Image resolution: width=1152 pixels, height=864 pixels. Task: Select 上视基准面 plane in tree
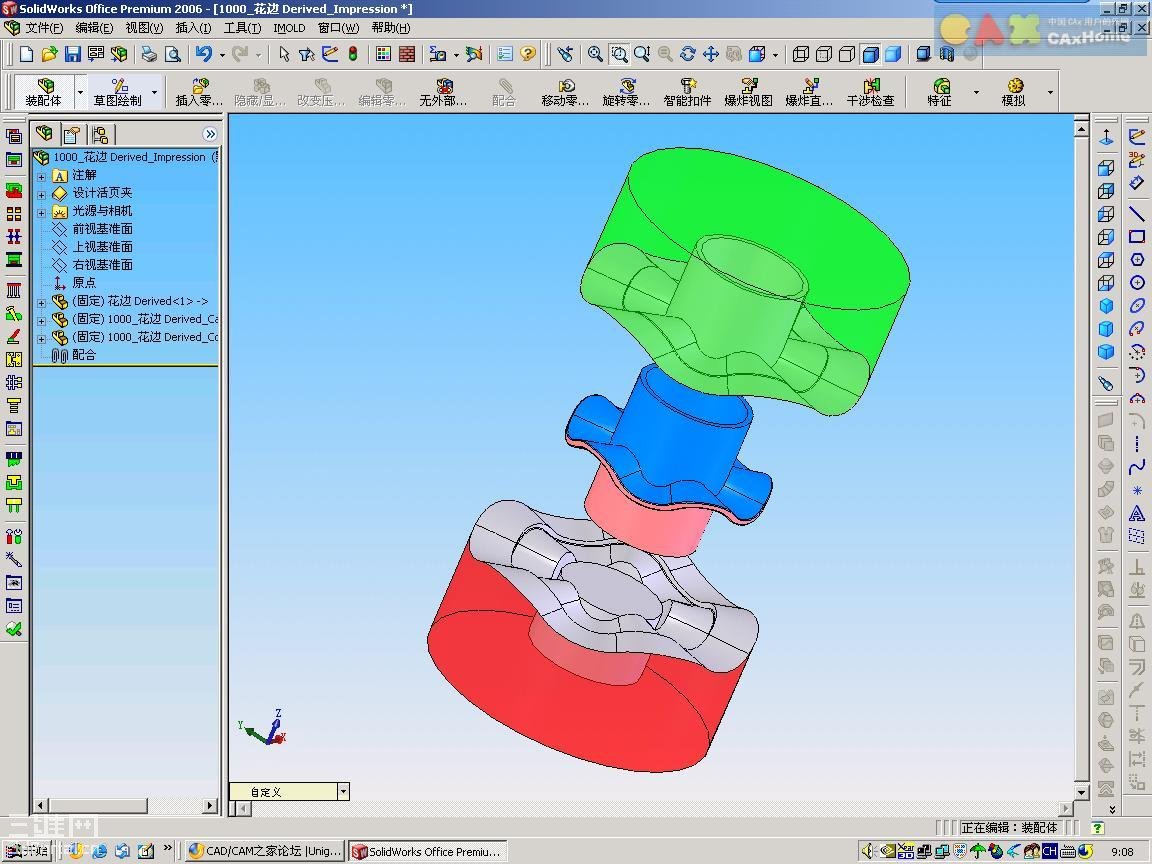click(x=102, y=247)
